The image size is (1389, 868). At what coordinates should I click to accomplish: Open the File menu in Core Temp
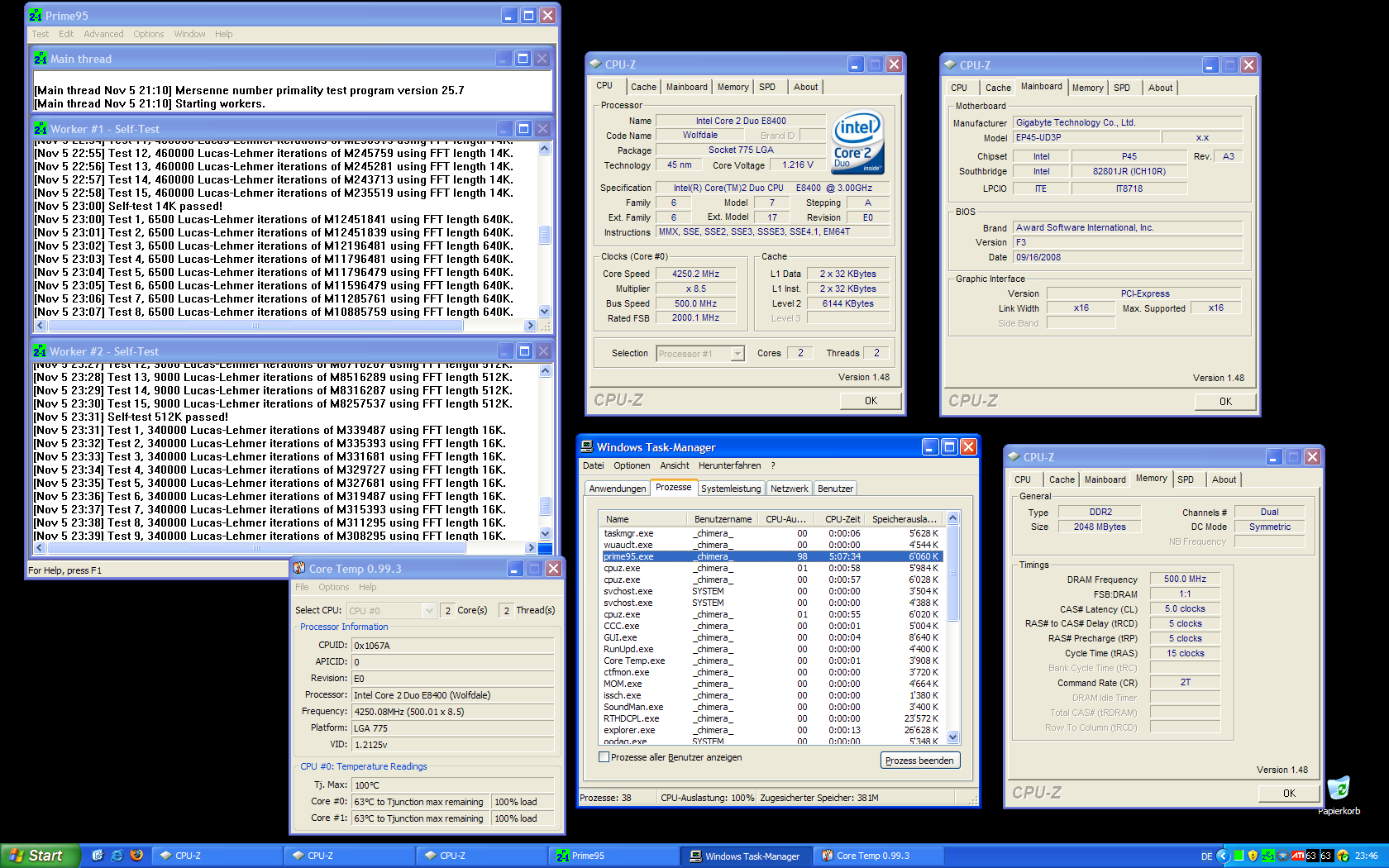click(302, 587)
